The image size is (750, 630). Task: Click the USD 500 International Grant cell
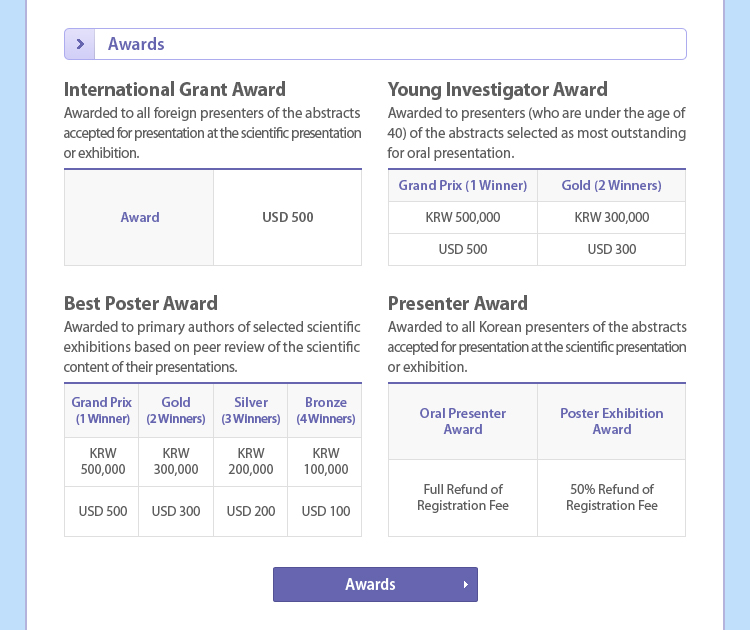287,217
